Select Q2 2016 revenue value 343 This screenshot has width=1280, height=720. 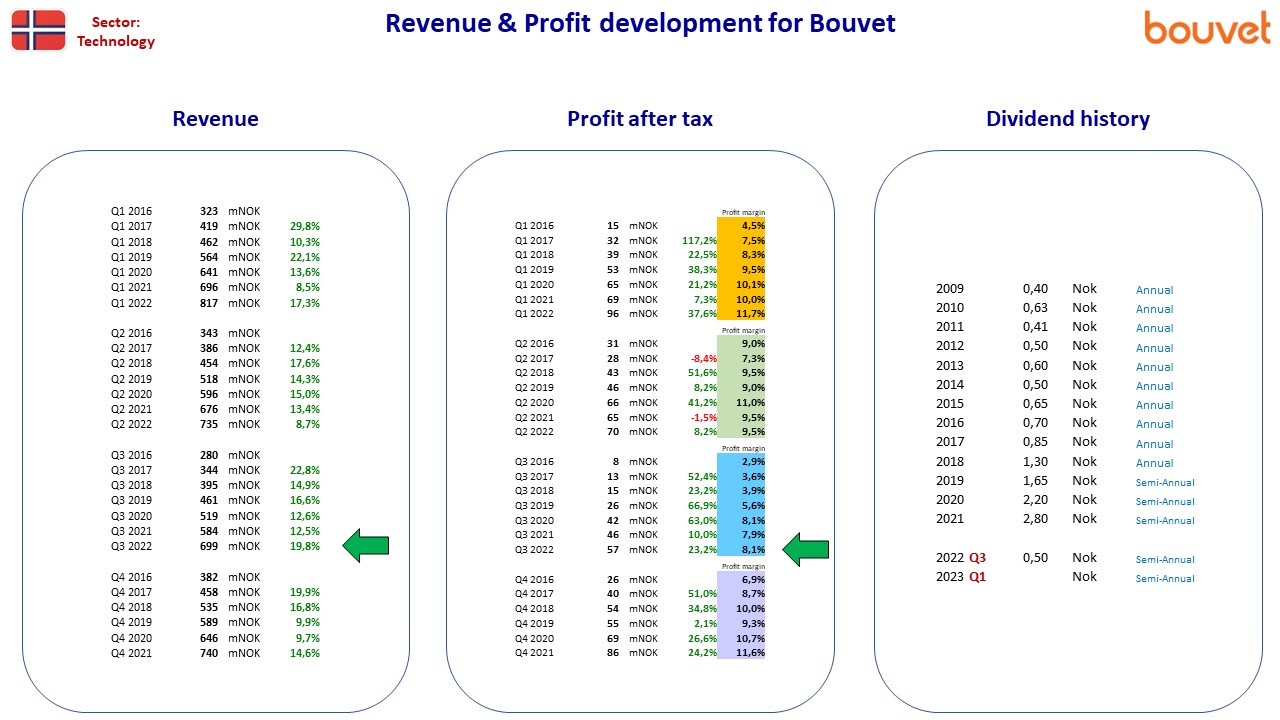pyautogui.click(x=208, y=333)
